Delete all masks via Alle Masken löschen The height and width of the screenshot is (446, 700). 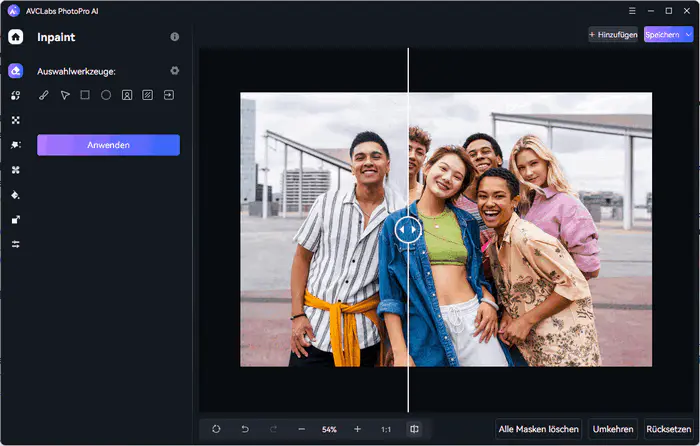538,429
